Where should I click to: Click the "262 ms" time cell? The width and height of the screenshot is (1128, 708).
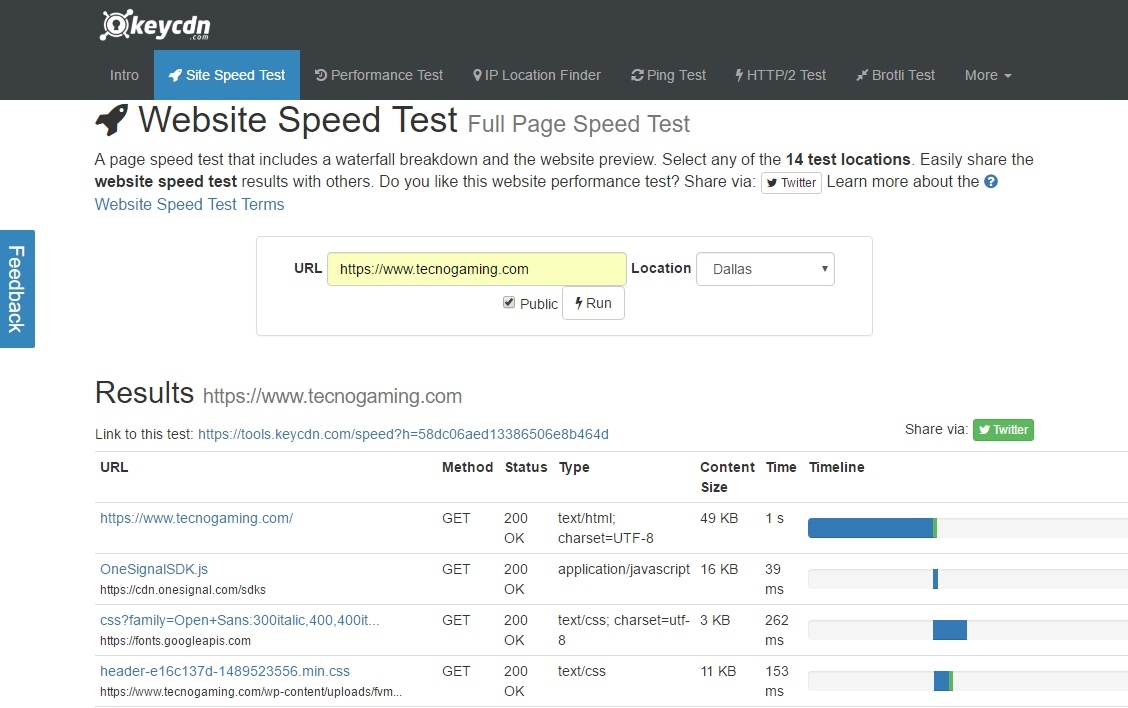(777, 630)
